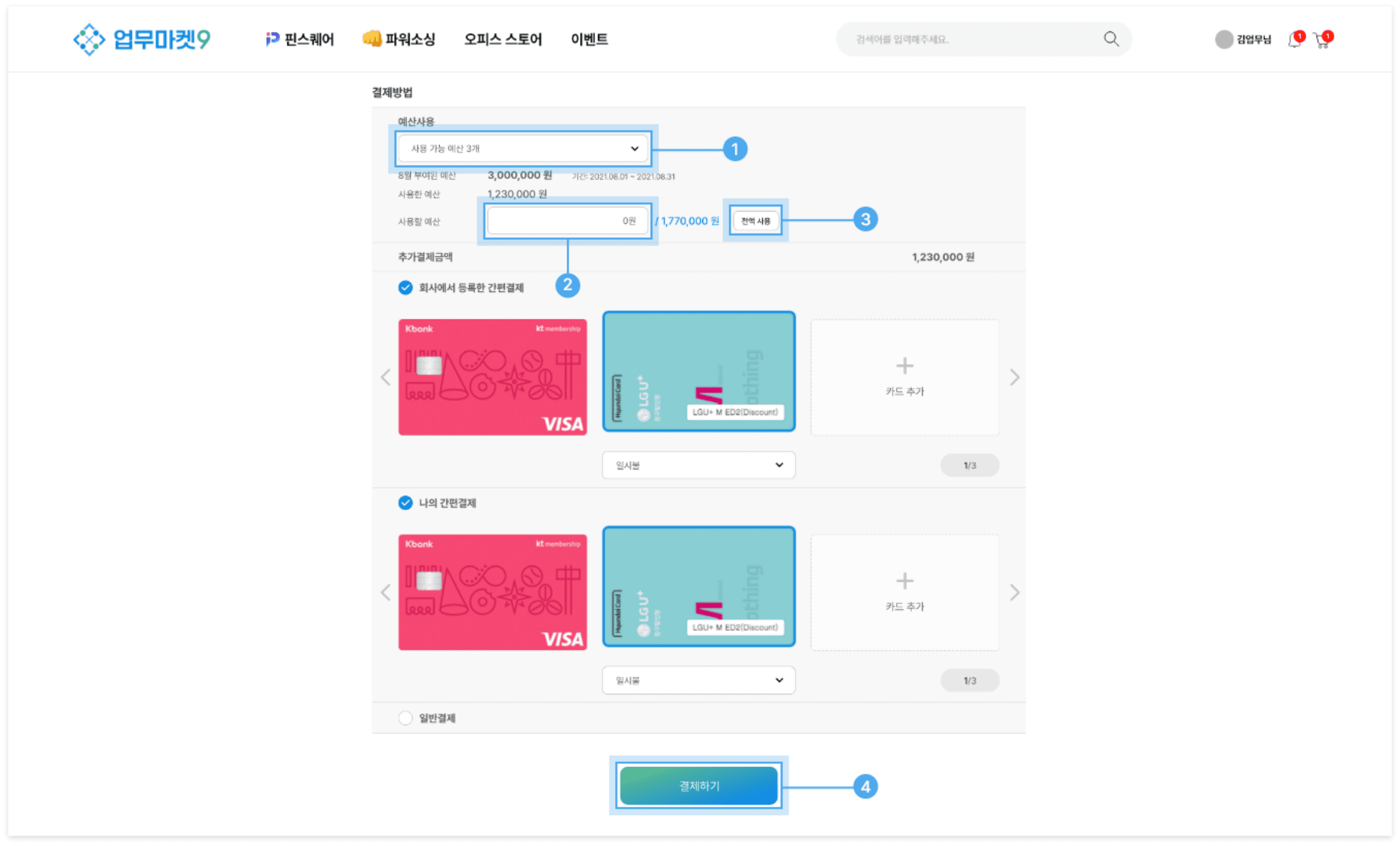1400x846 pixels.
Task: Click the 사용할 예산 amount field
Action: pos(567,221)
